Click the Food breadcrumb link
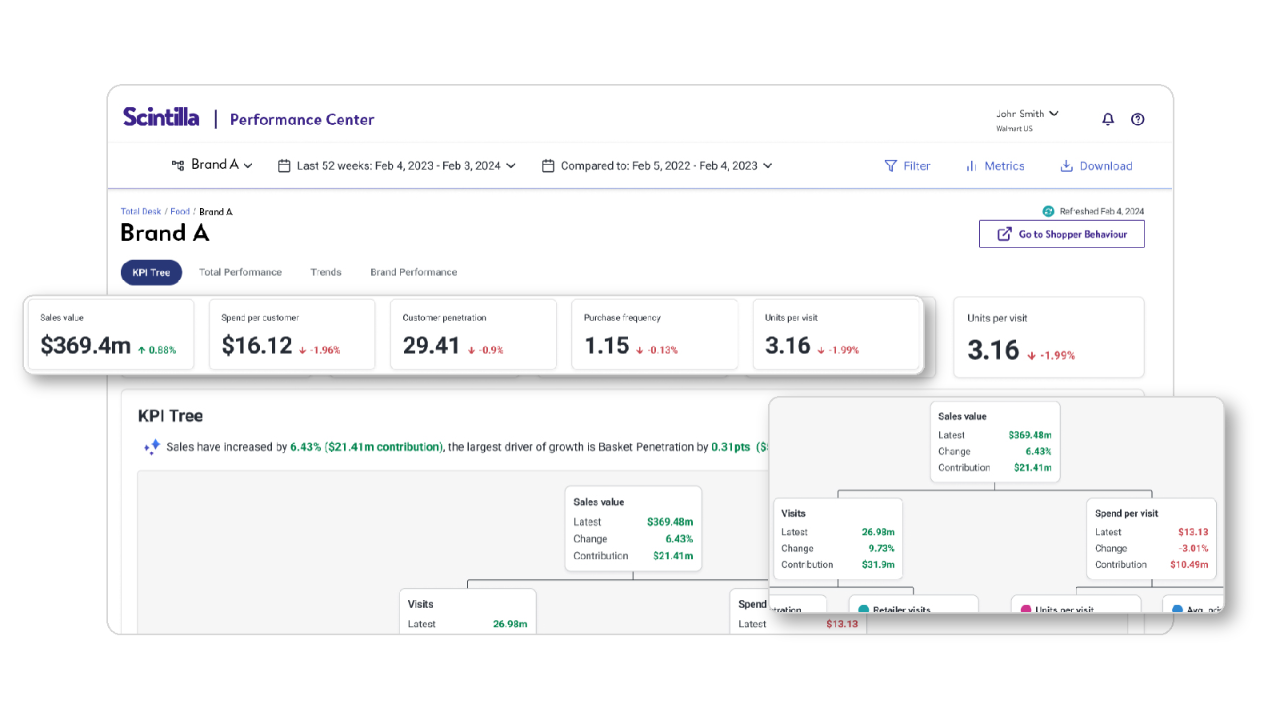Image resolution: width=1280 pixels, height=720 pixels. click(x=179, y=212)
